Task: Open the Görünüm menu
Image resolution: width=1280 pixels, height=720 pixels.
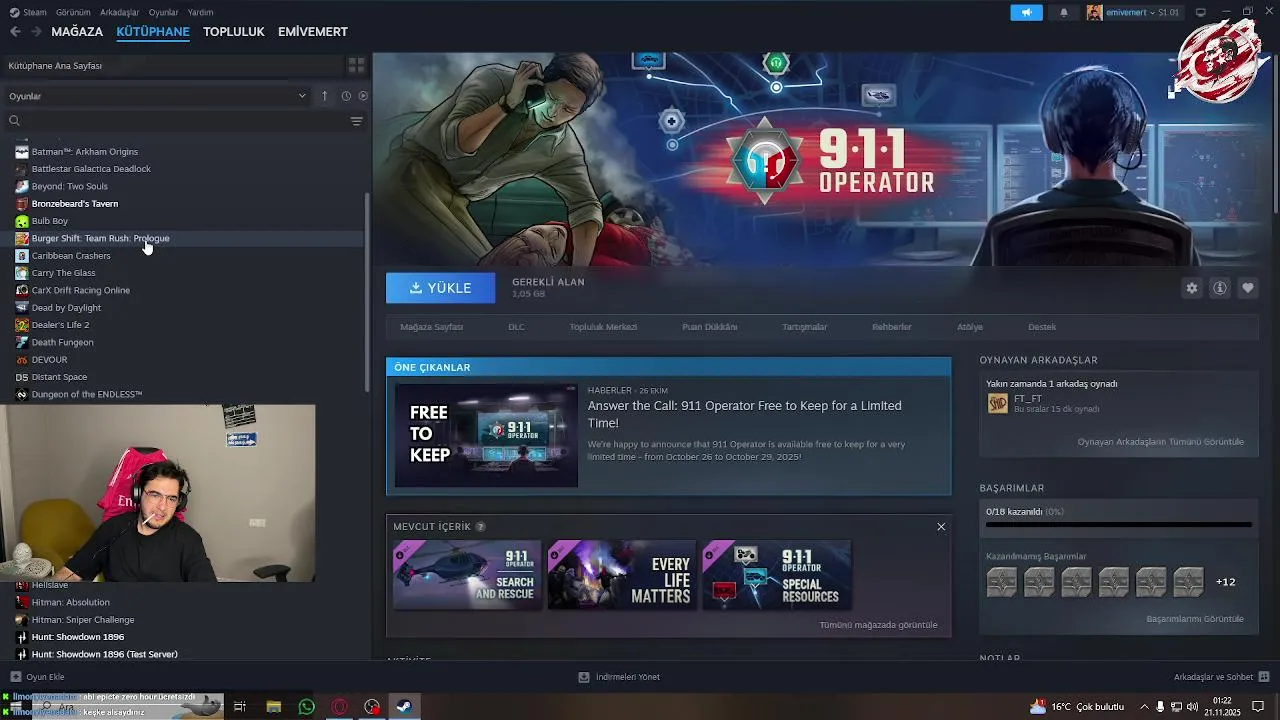Action: tap(73, 12)
